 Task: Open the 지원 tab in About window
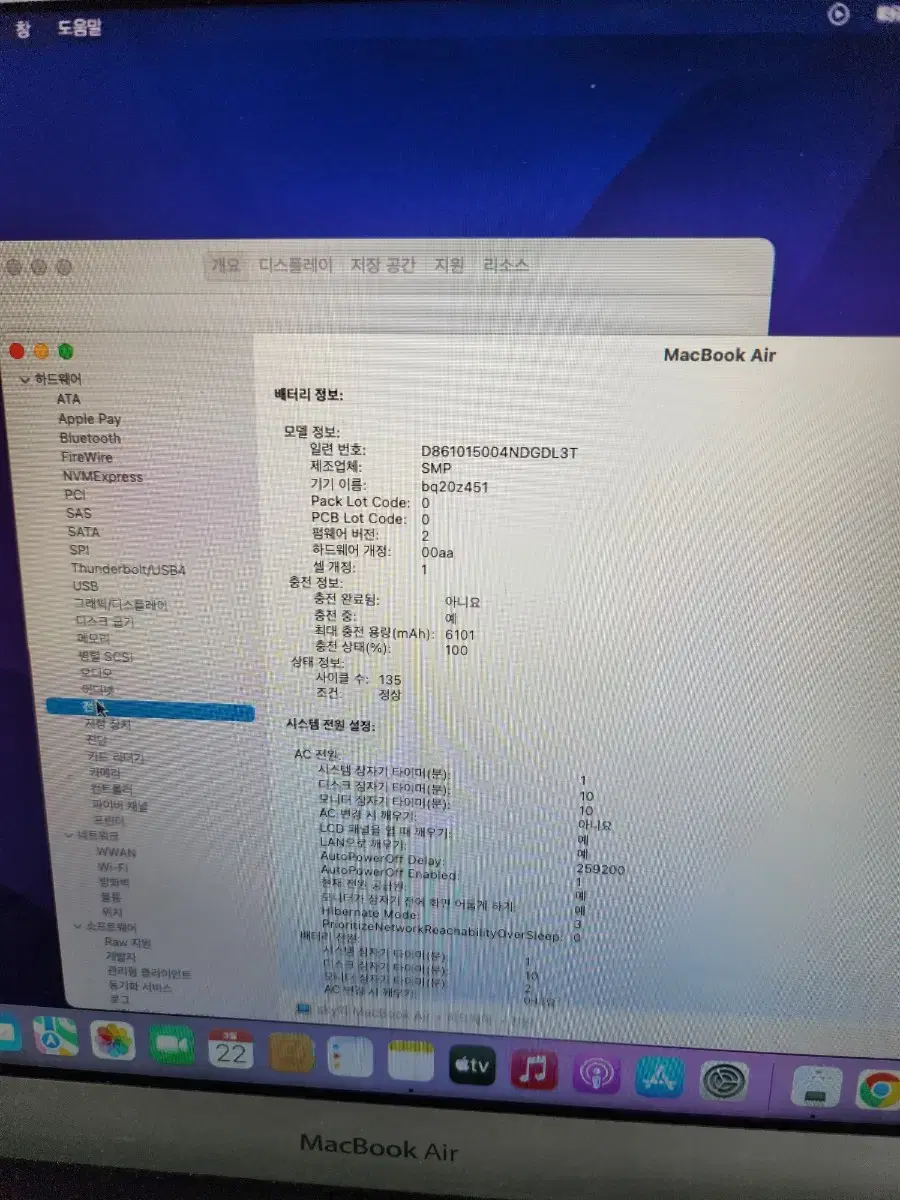pos(449,265)
